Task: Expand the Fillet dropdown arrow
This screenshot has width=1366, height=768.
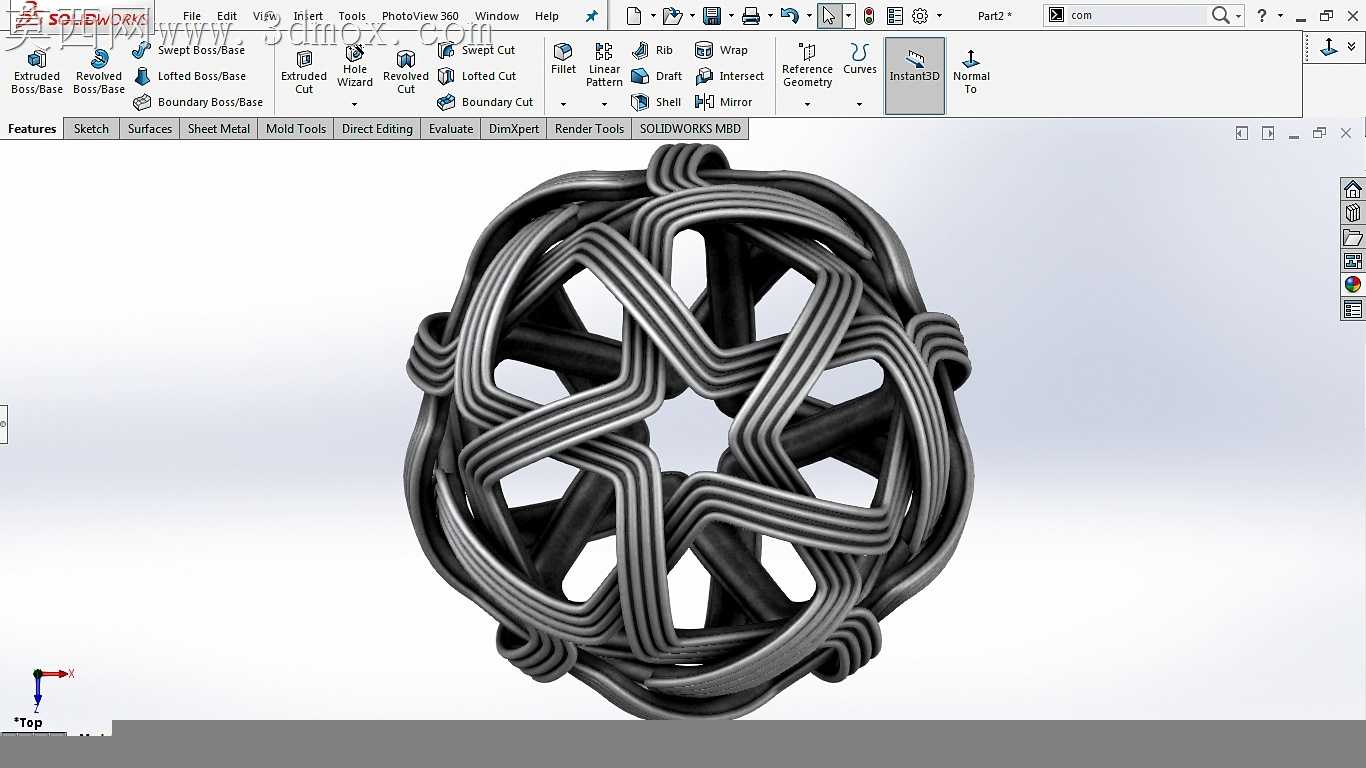Action: click(x=563, y=104)
